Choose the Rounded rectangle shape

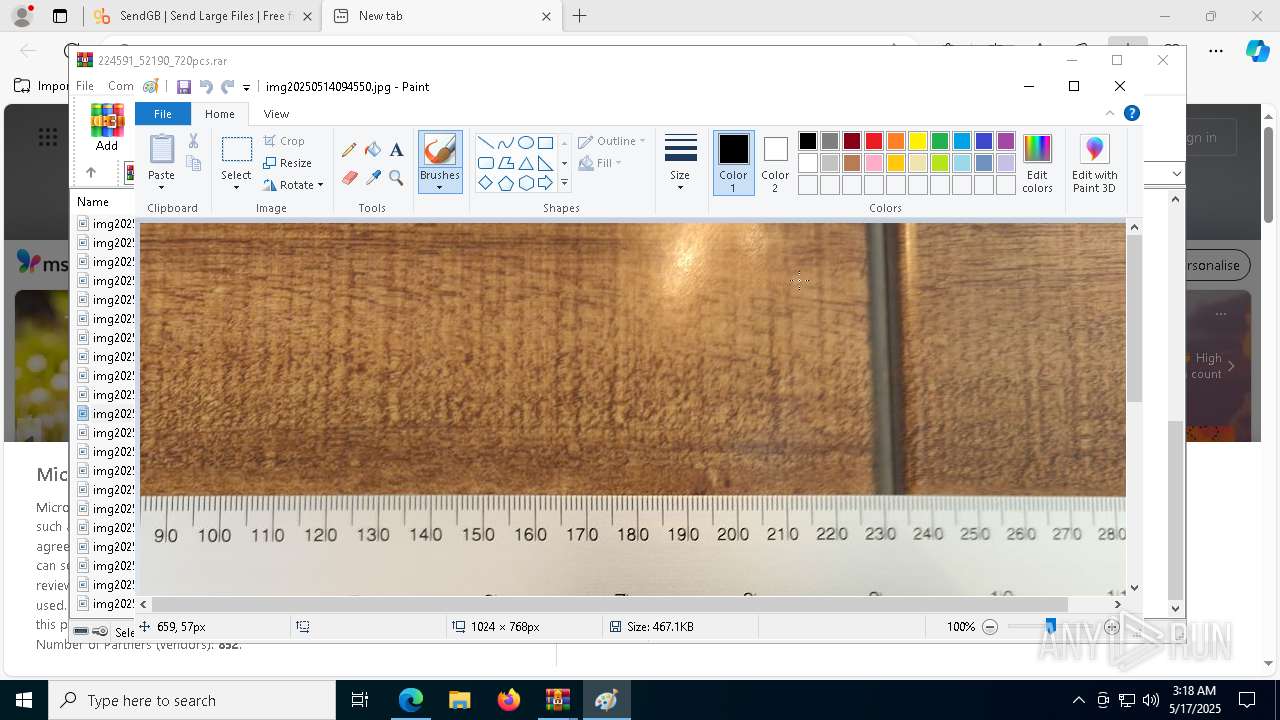coord(485,163)
